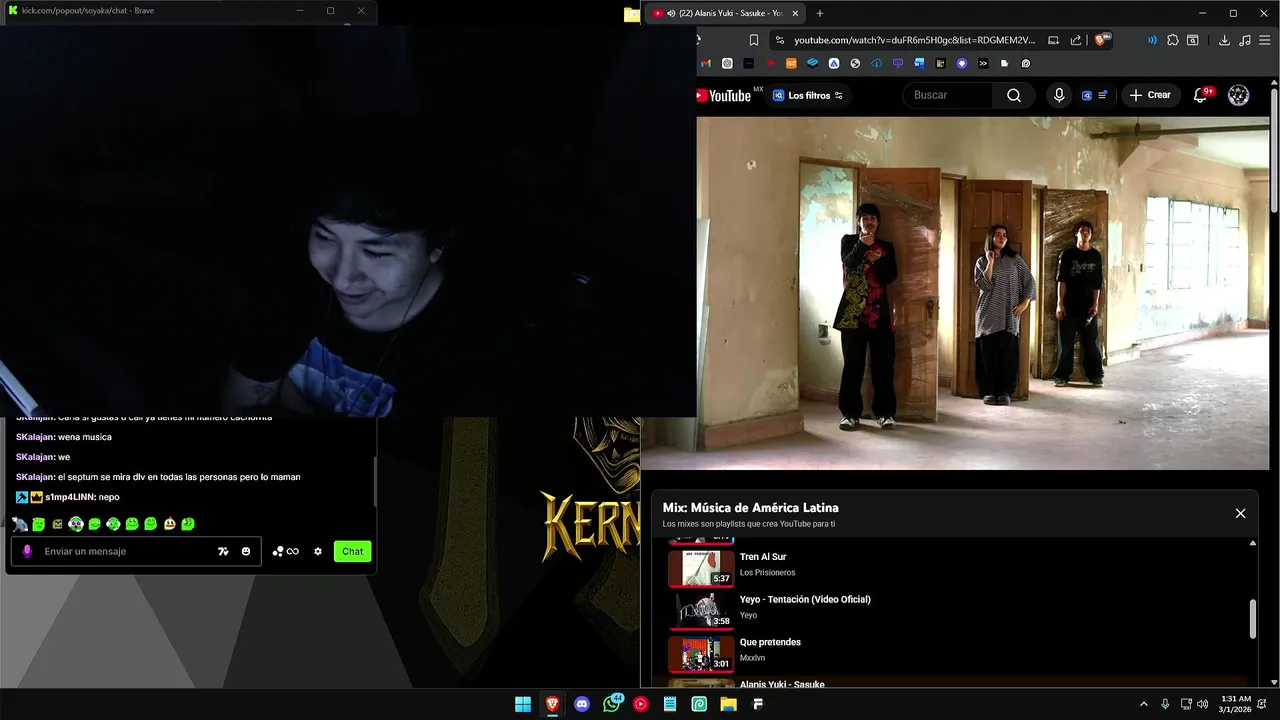This screenshot has height=720, width=1280.
Task: Show hidden tray icons chevron
Action: (1144, 704)
